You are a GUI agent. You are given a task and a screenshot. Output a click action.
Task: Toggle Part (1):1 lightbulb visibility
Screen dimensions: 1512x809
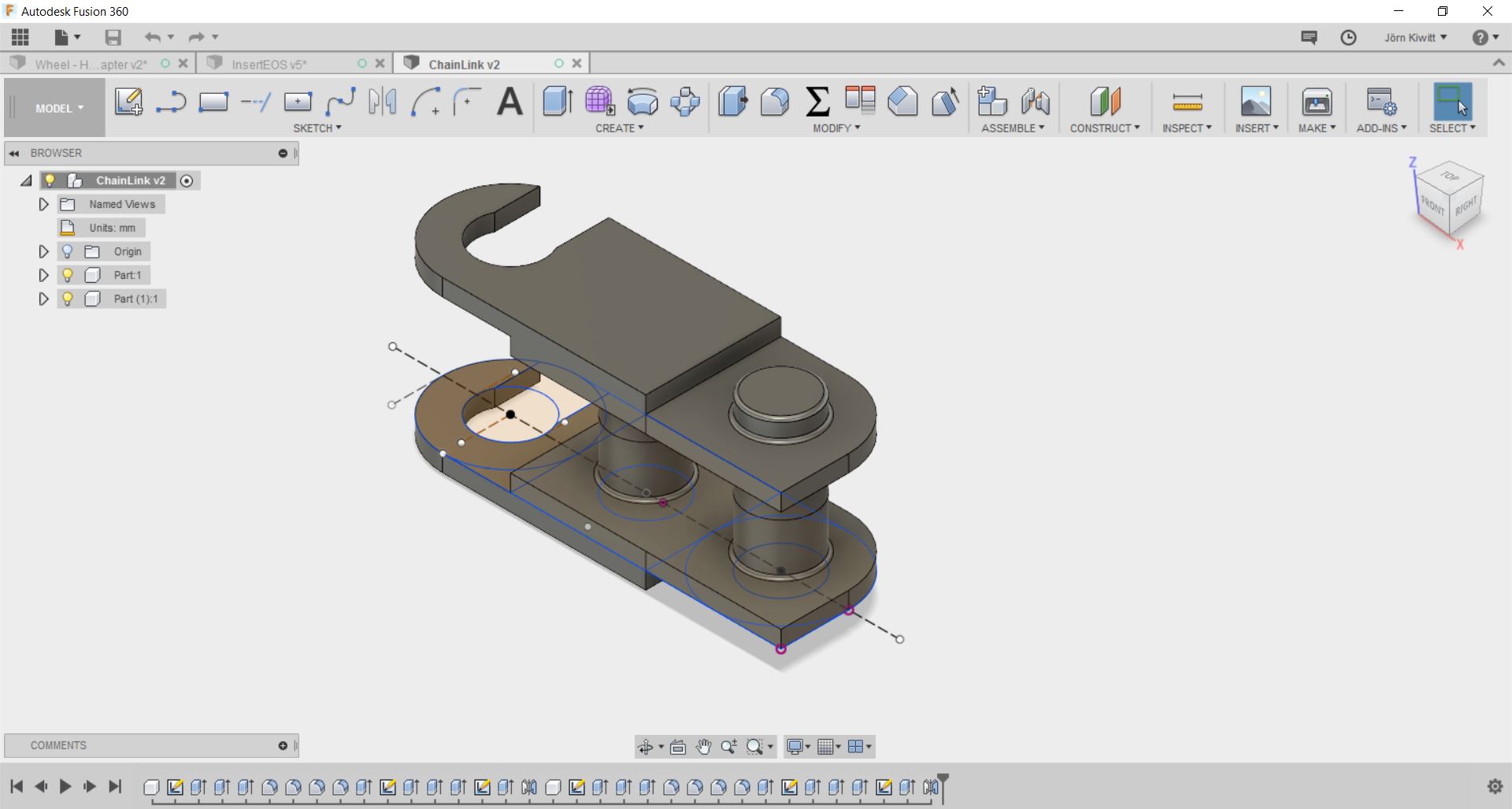[68, 299]
